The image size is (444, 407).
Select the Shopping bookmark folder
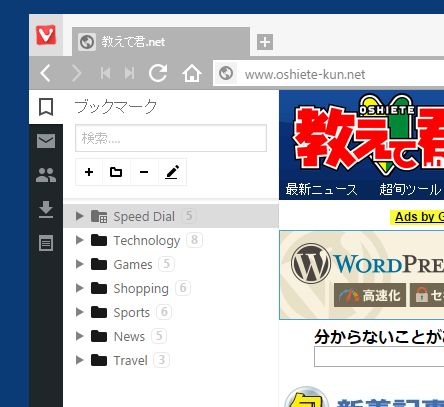[x=171, y=288]
